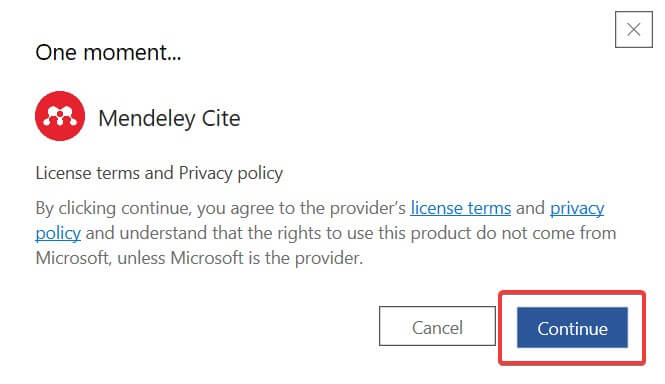The image size is (665, 384).
Task: Follow the underlined "license terms" hyperlink
Action: coord(461,208)
